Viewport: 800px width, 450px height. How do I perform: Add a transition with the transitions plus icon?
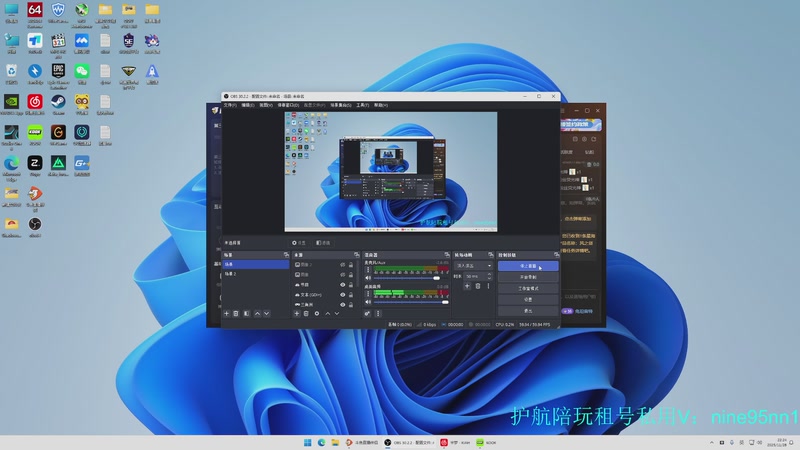tap(467, 286)
